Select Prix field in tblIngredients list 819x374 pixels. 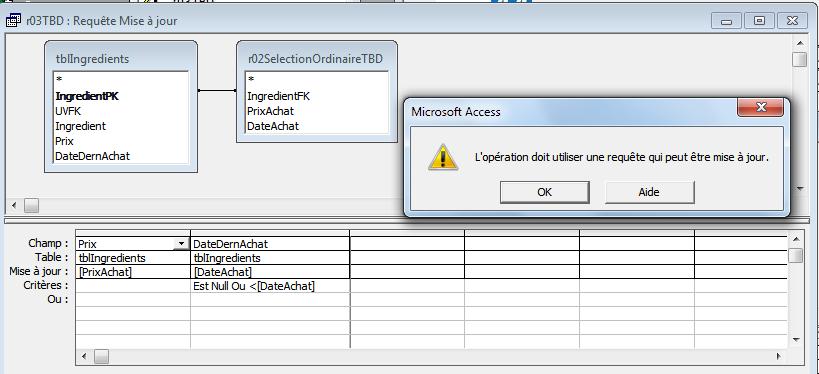click(64, 141)
